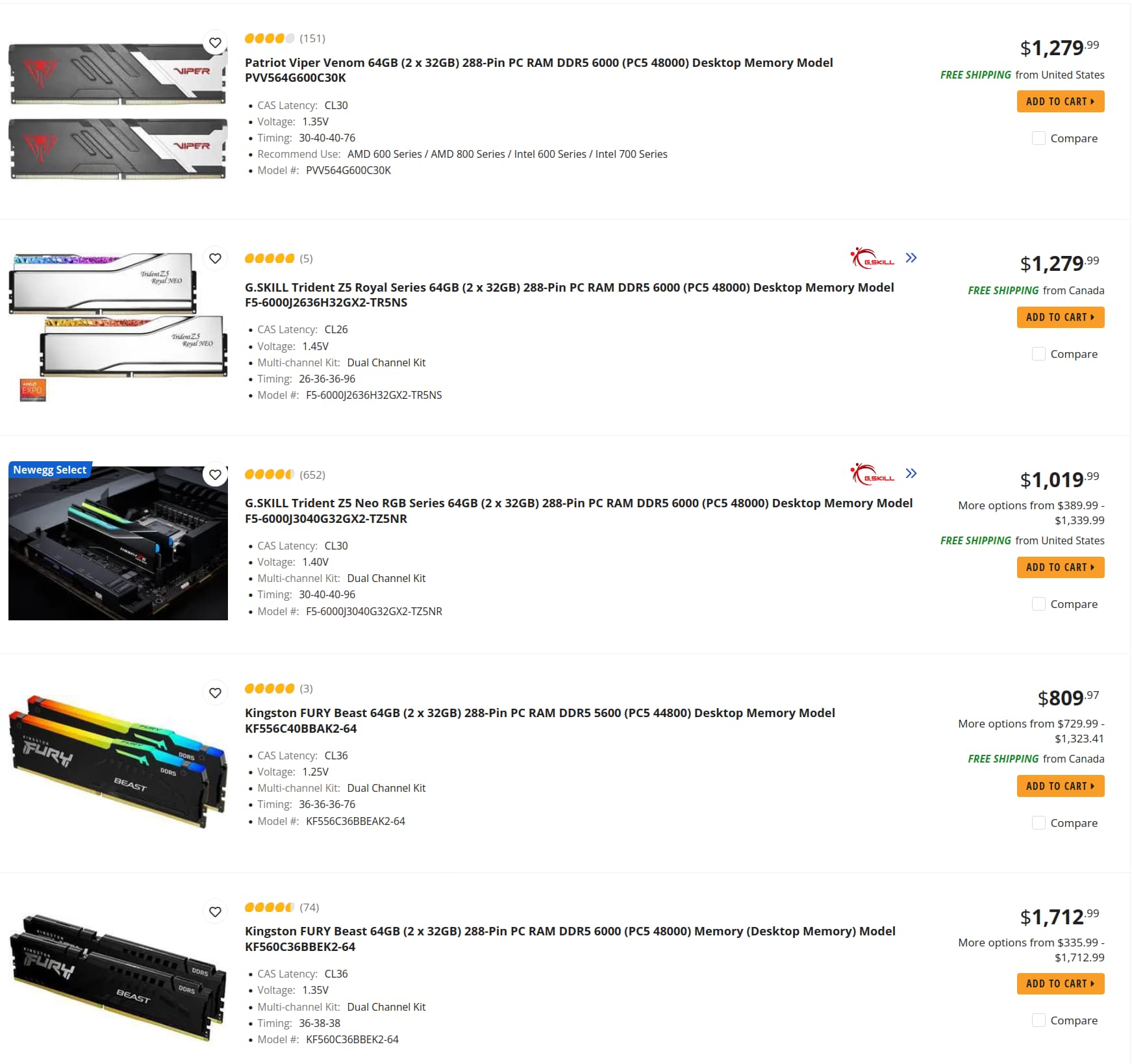Open G.SKILL brand logo on Royal Series
Image resolution: width=1132 pixels, height=1064 pixels.
point(873,258)
